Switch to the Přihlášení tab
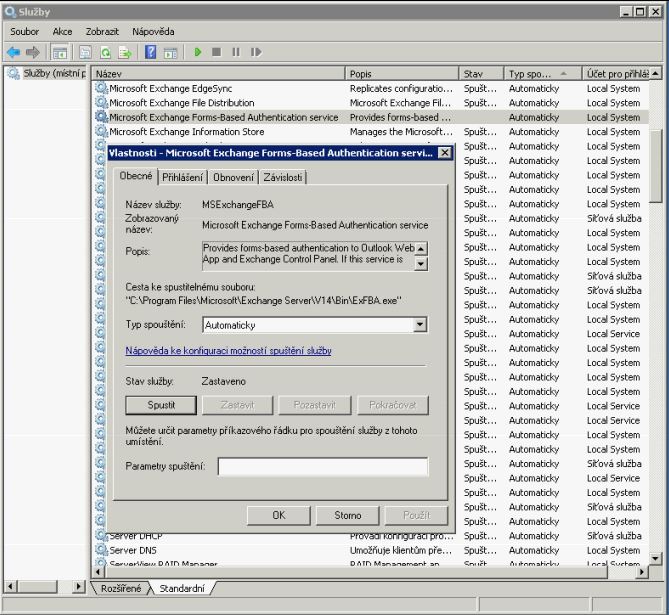 [x=182, y=177]
